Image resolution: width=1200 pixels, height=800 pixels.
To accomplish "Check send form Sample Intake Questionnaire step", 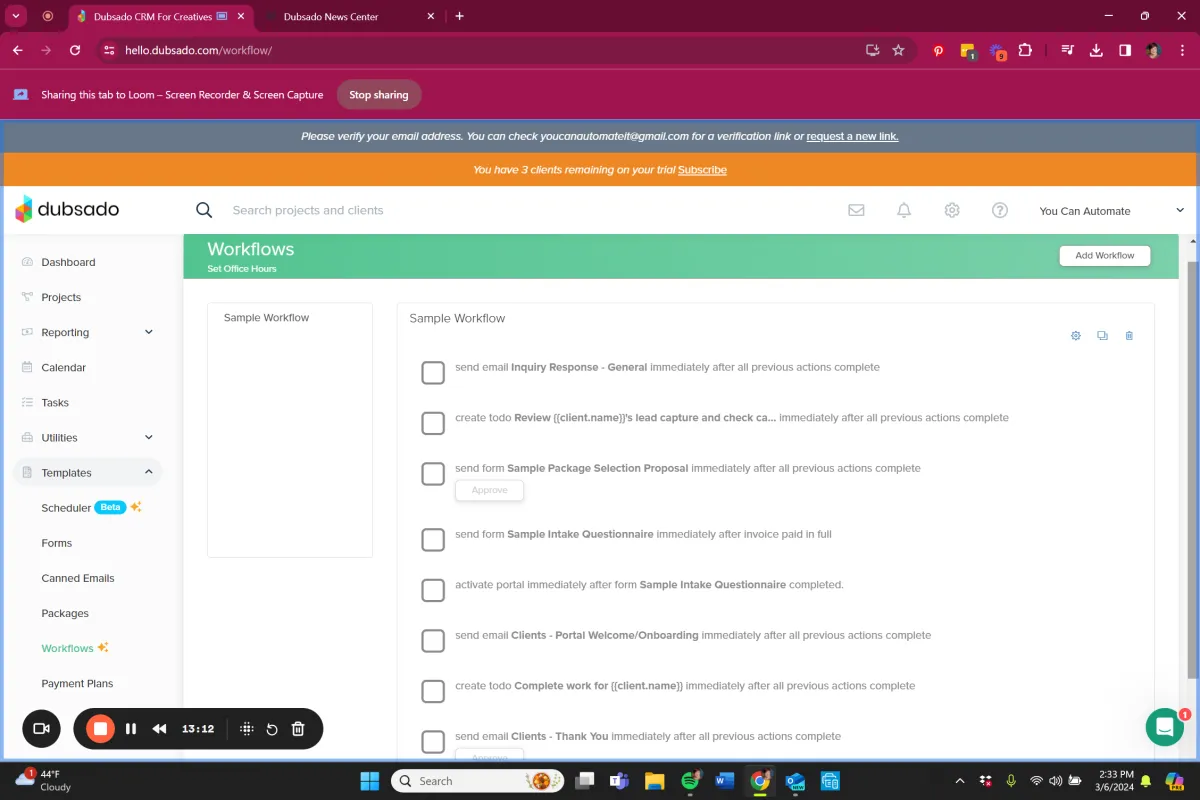I will pyautogui.click(x=433, y=540).
